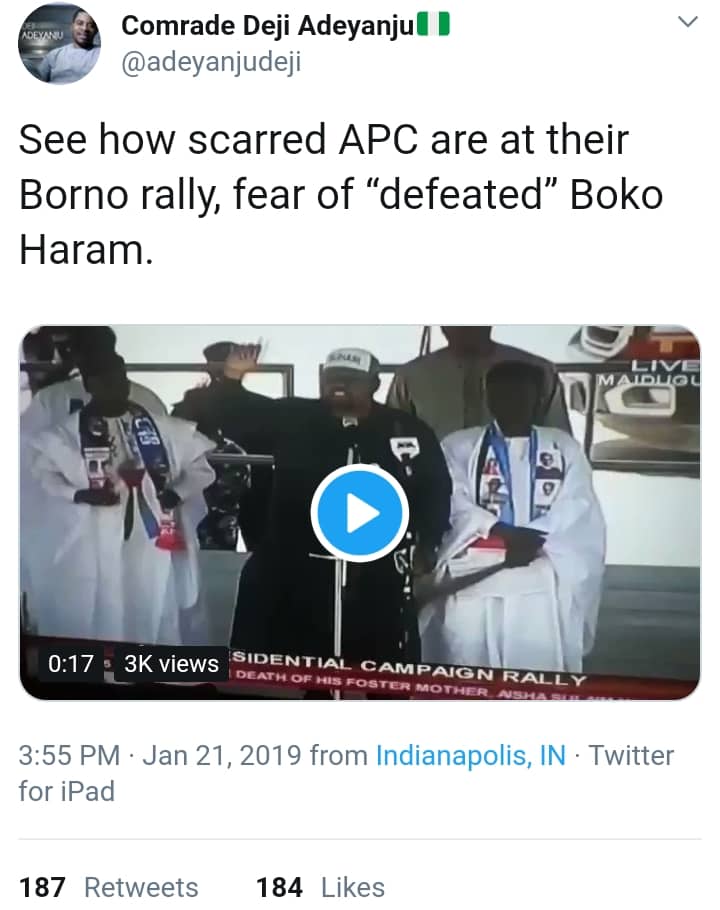View the 187 Retweets list
This screenshot has width=720, height=910.
click(x=108, y=887)
